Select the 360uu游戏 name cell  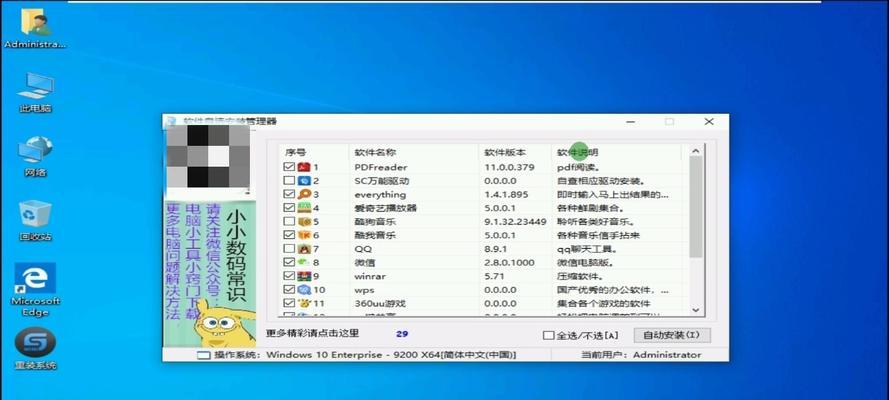(x=380, y=303)
